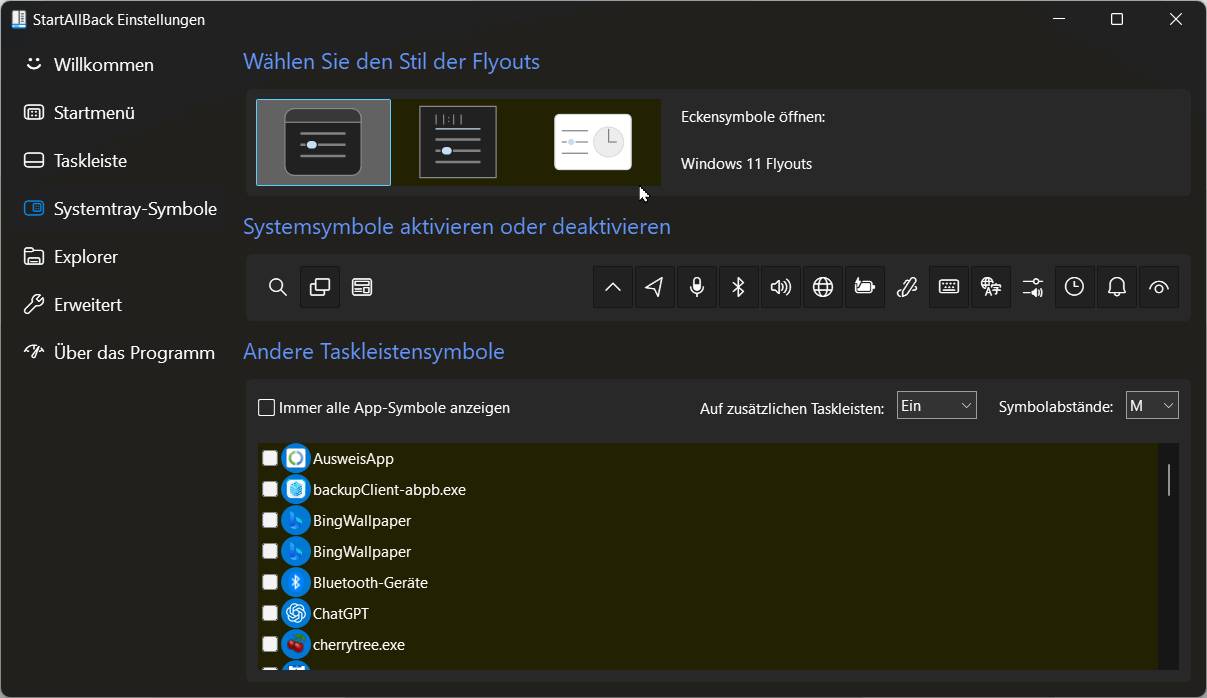Toggle the Bluetooth system icon
This screenshot has height=698, width=1207.
pyautogui.click(x=739, y=287)
